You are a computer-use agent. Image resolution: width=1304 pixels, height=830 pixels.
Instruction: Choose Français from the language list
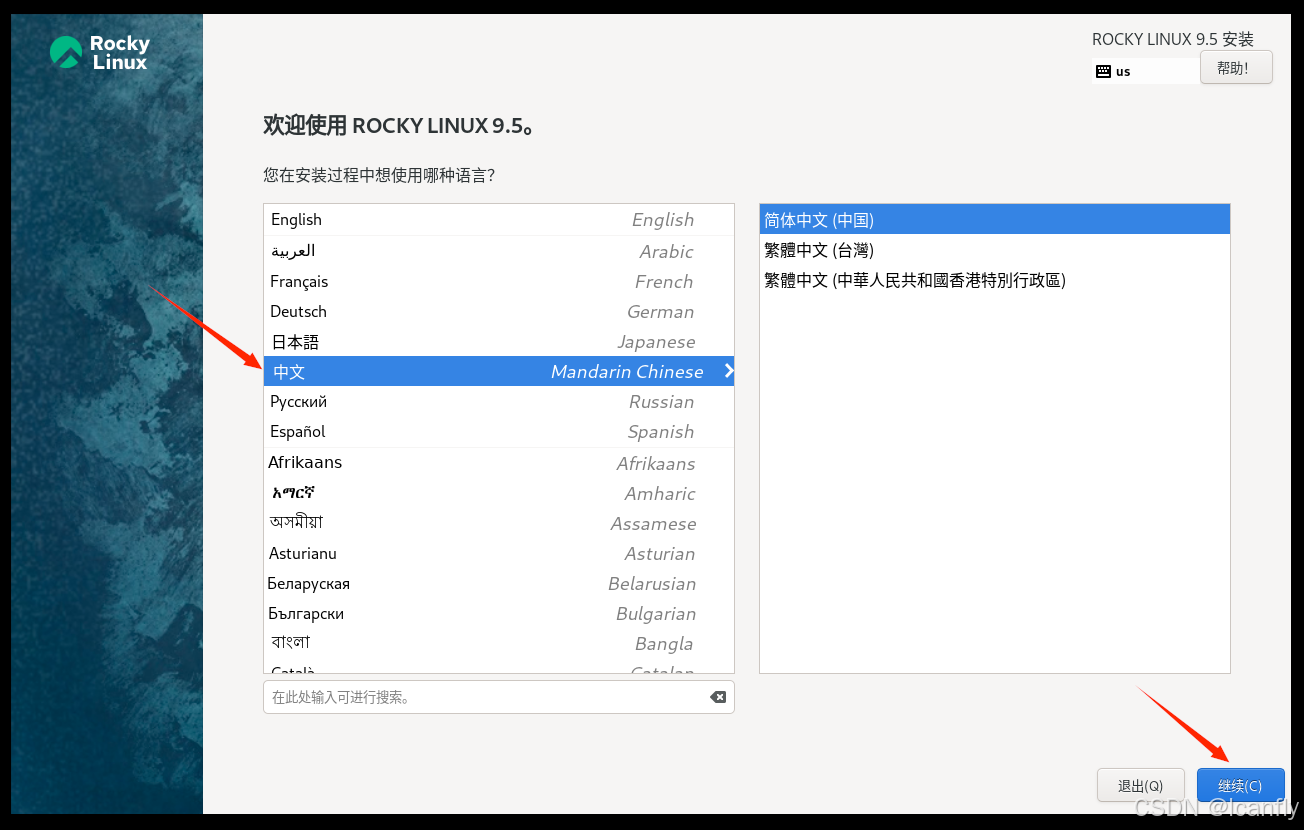tap(499, 281)
